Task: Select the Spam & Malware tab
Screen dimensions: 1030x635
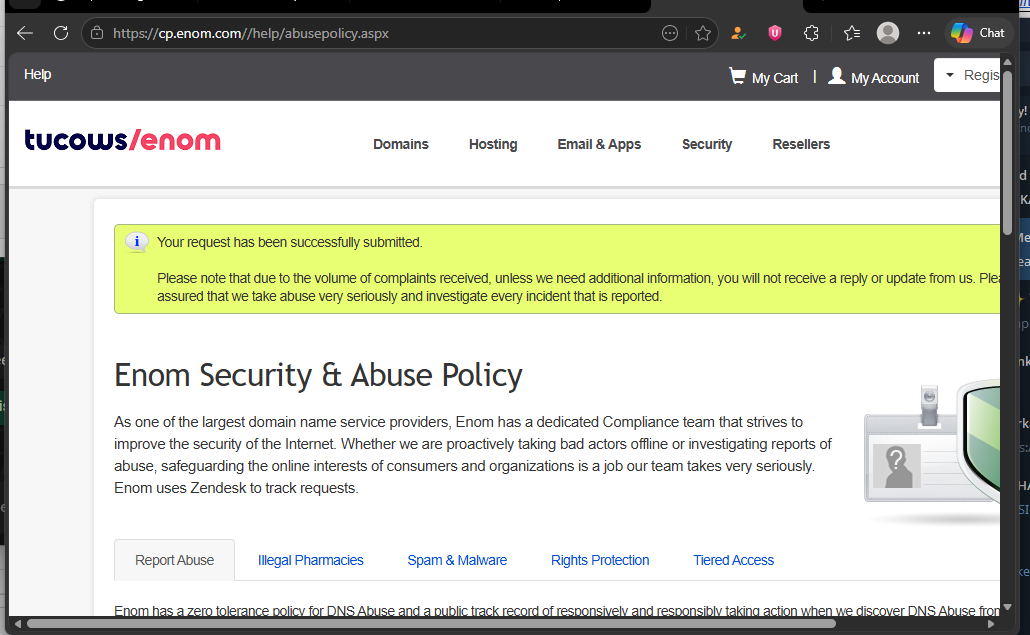Action: (x=457, y=560)
